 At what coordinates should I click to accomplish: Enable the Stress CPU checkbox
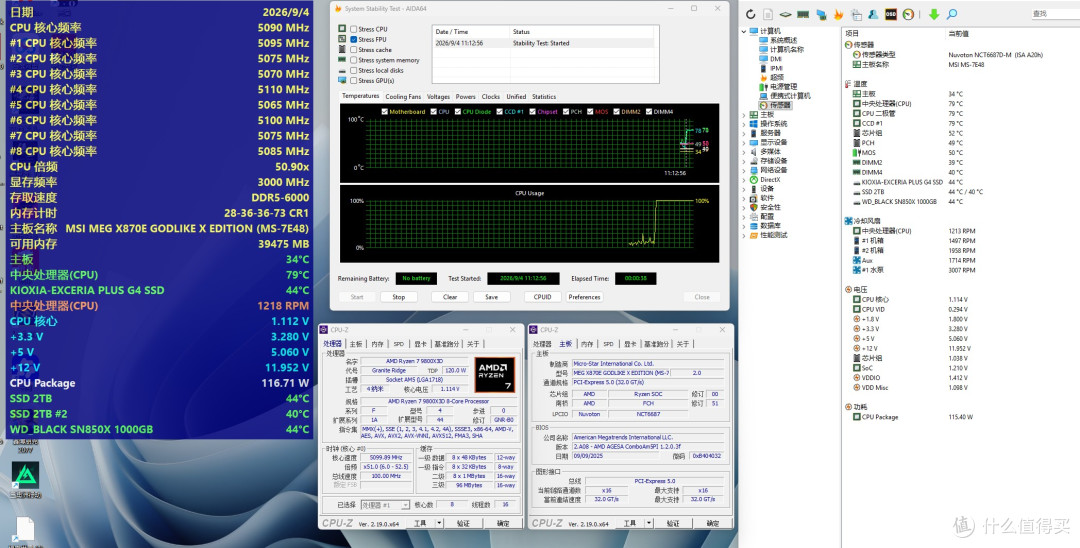click(353, 29)
